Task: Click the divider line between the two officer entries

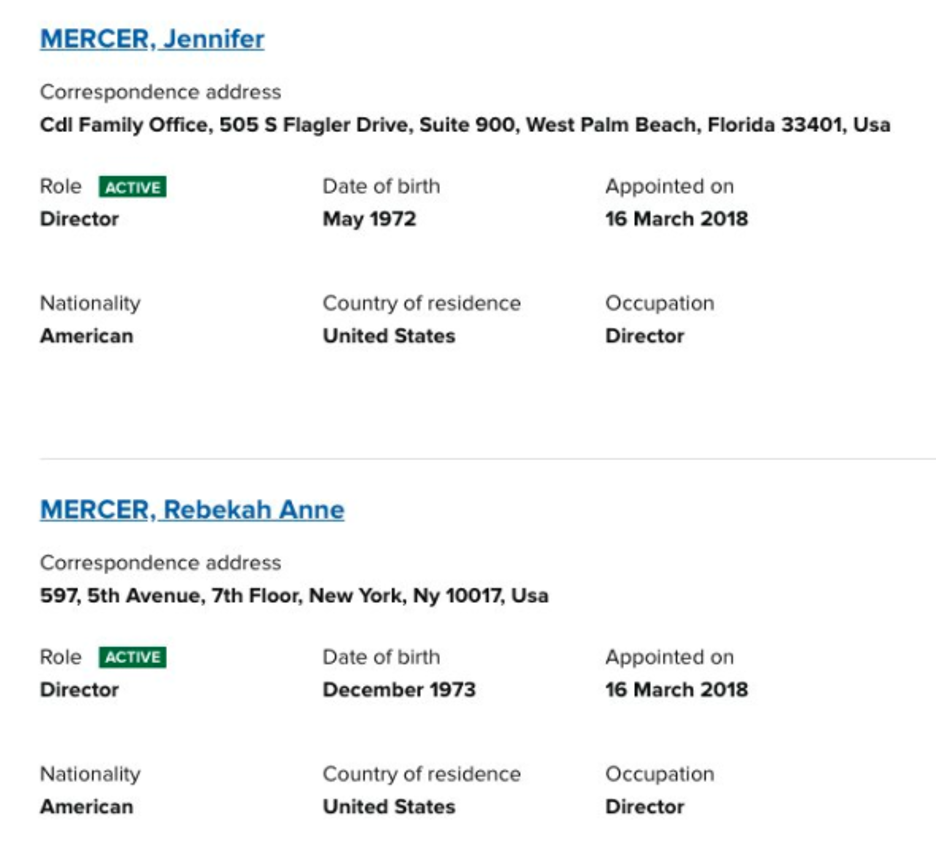Action: (468, 459)
